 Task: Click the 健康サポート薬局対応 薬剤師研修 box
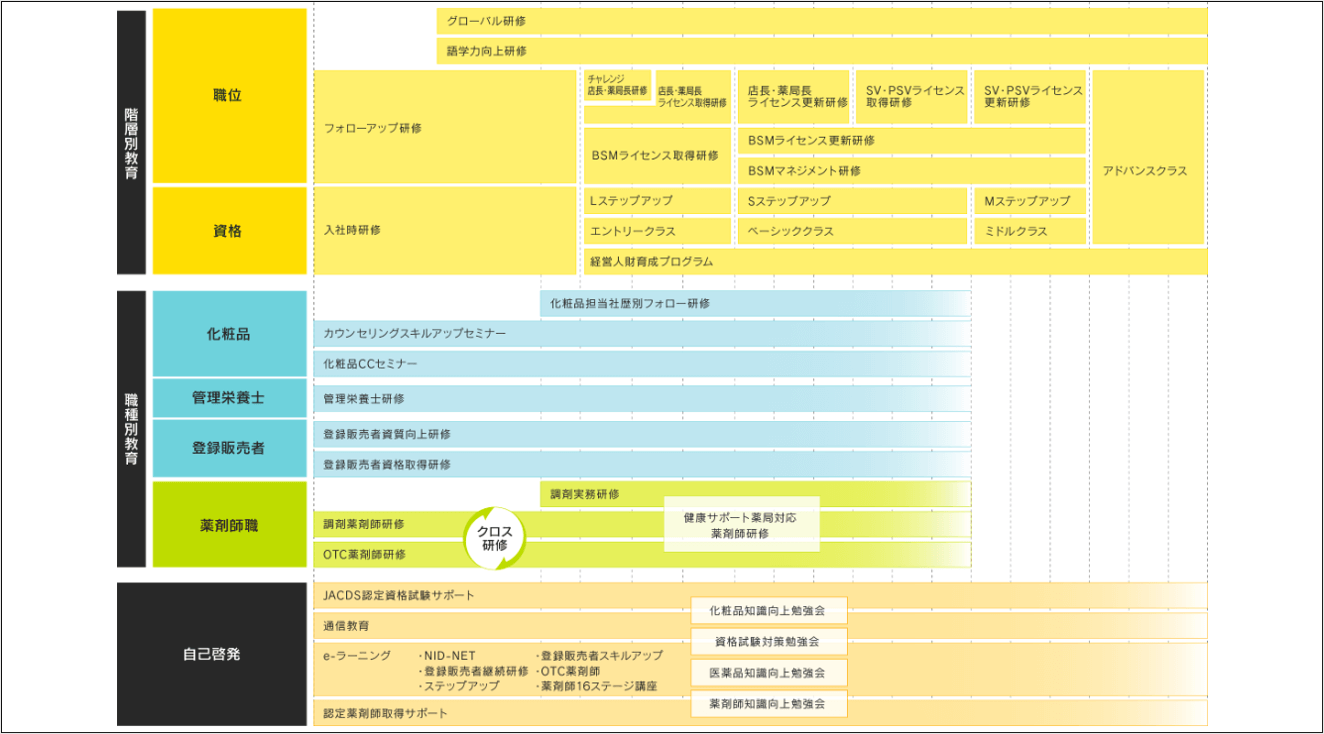pos(741,525)
